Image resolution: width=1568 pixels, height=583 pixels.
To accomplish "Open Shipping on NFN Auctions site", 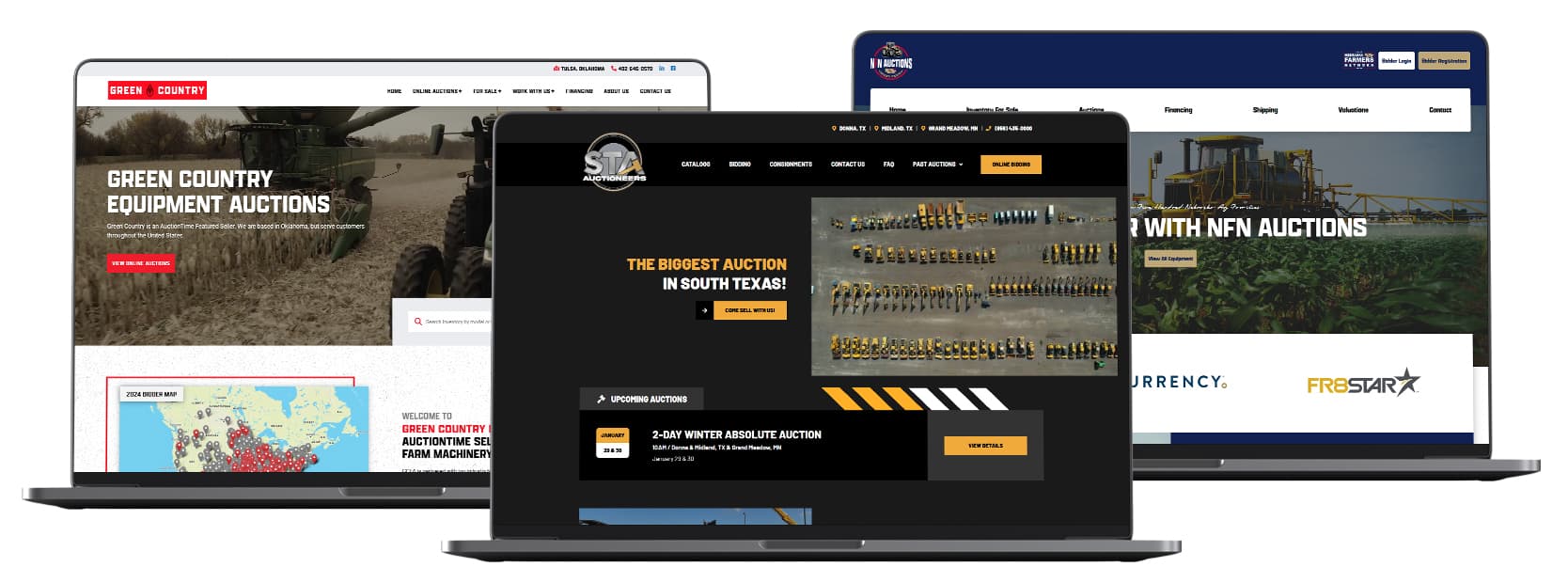I will tap(1264, 110).
